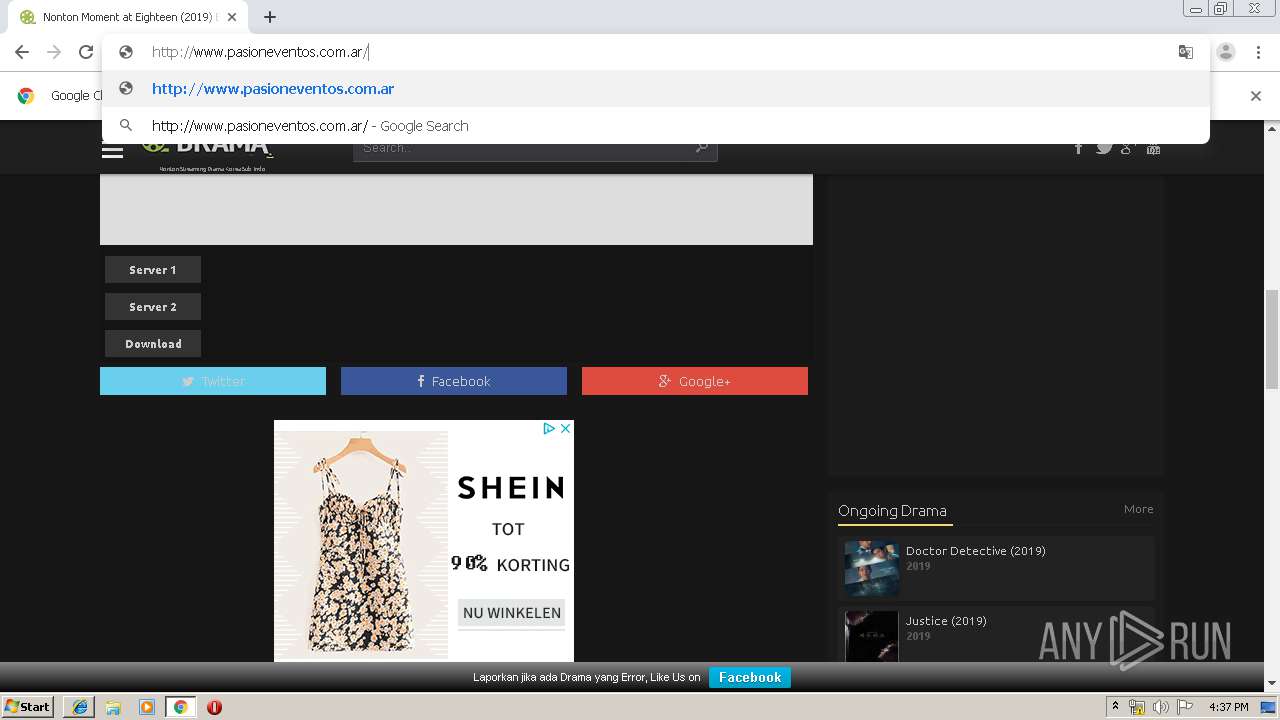Go back to the previous page
Viewport: 1280px width, 720px height.
coord(22,52)
